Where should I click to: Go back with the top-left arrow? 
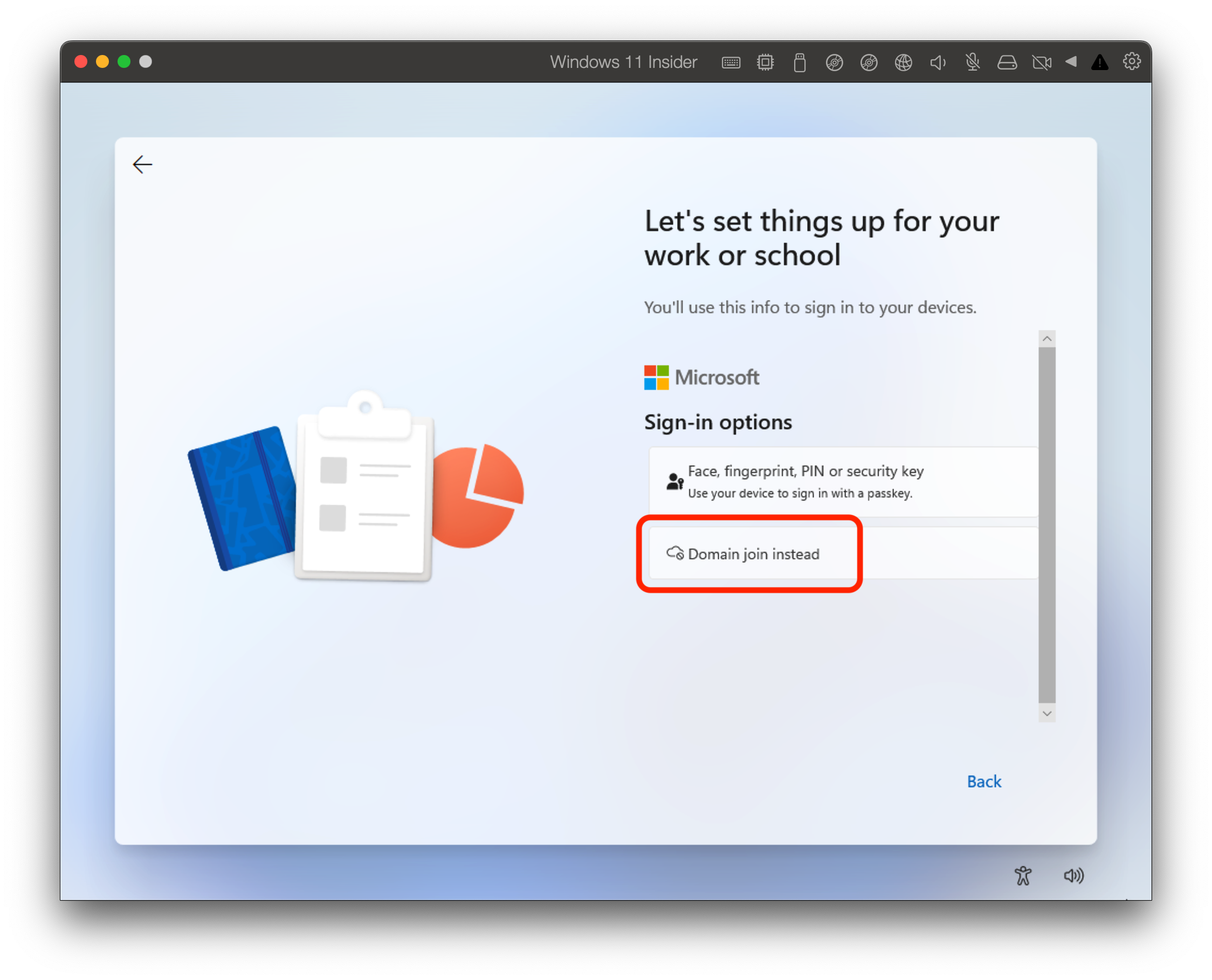142,164
